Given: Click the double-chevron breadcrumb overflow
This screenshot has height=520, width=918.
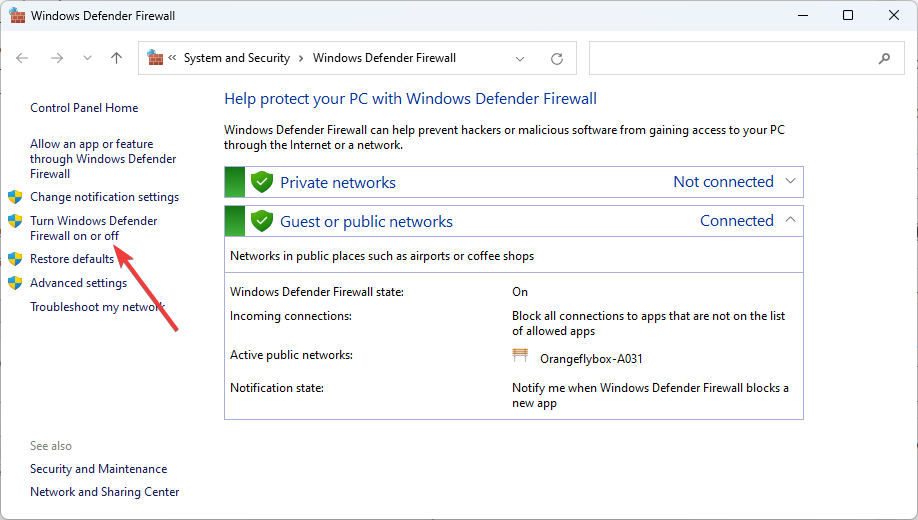Looking at the screenshot, I should click(x=172, y=57).
